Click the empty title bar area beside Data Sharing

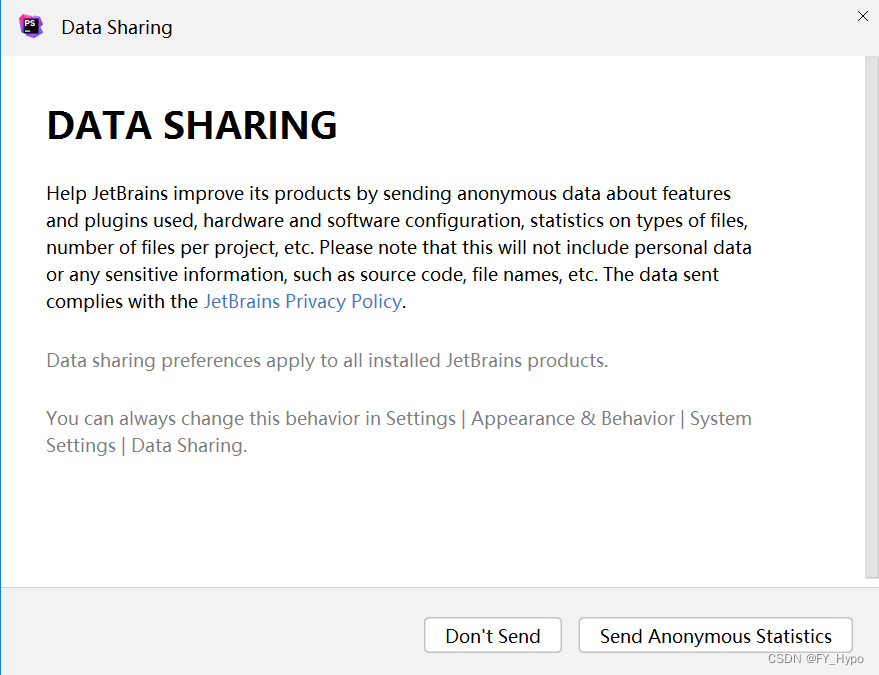click(505, 27)
